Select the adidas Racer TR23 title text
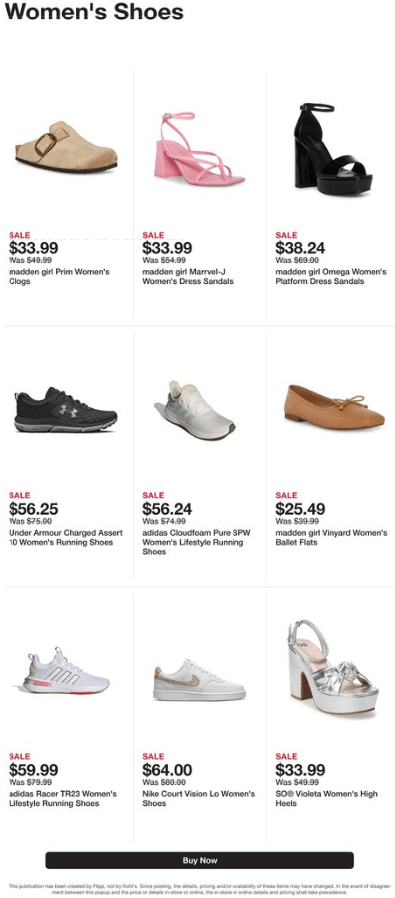Image resolution: width=395 pixels, height=898 pixels. click(63, 798)
